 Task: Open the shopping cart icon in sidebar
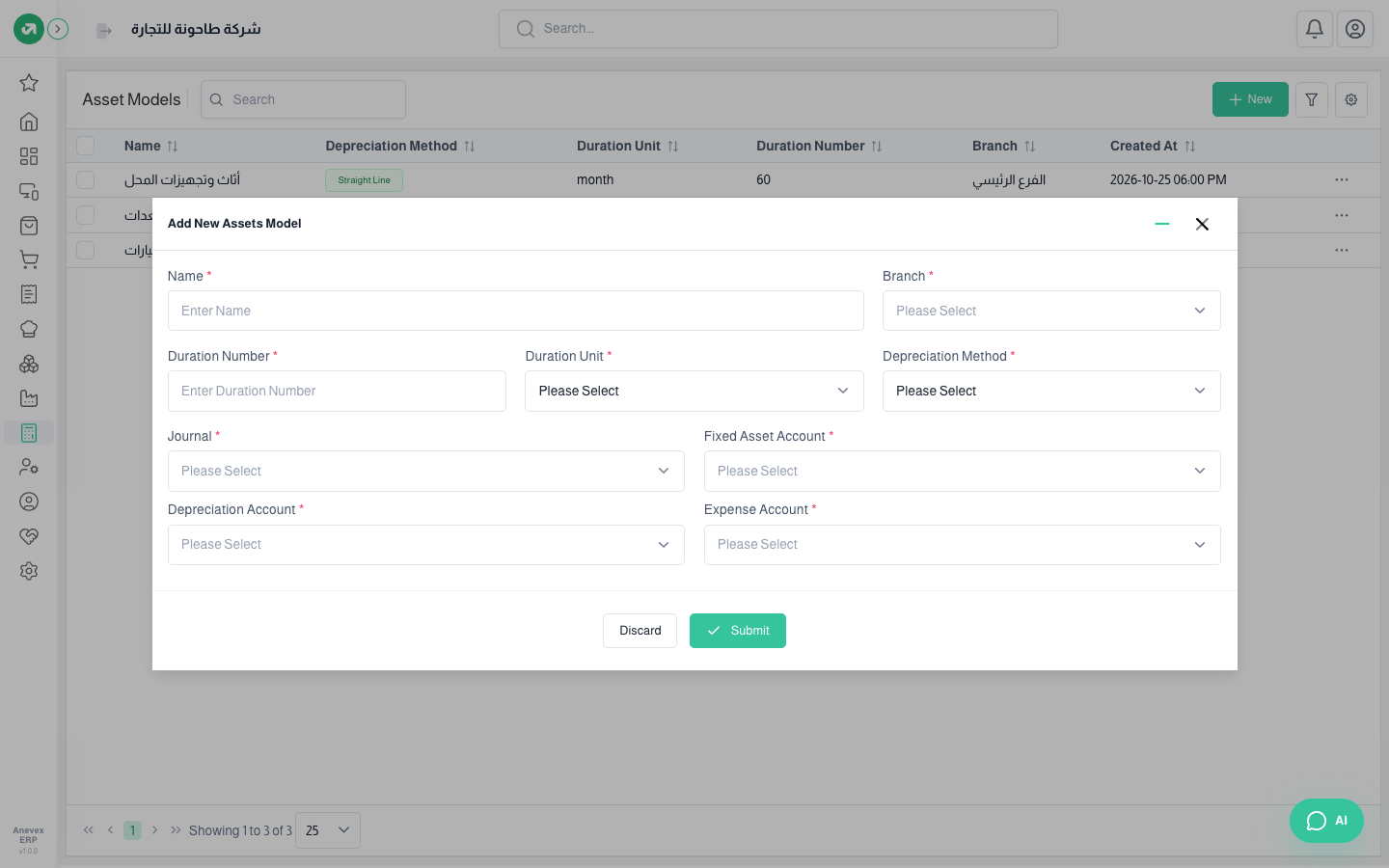point(29,259)
